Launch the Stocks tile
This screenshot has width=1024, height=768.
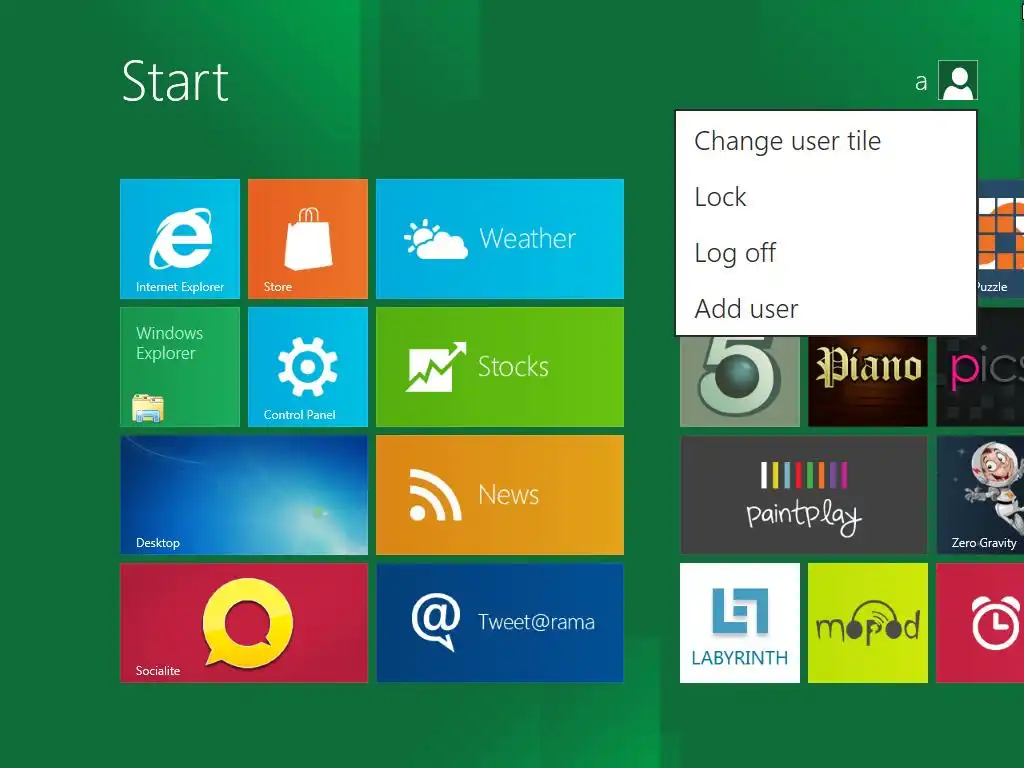500,366
